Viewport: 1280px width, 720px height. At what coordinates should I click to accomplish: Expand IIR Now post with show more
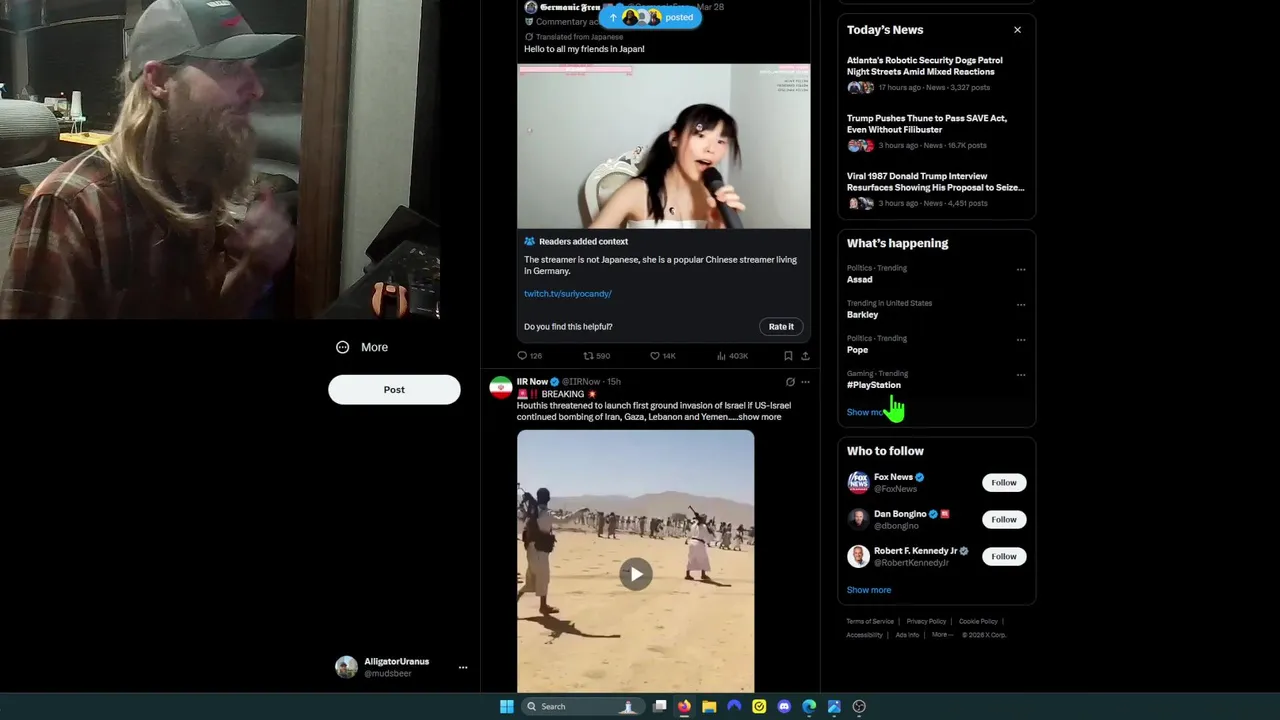pos(759,417)
